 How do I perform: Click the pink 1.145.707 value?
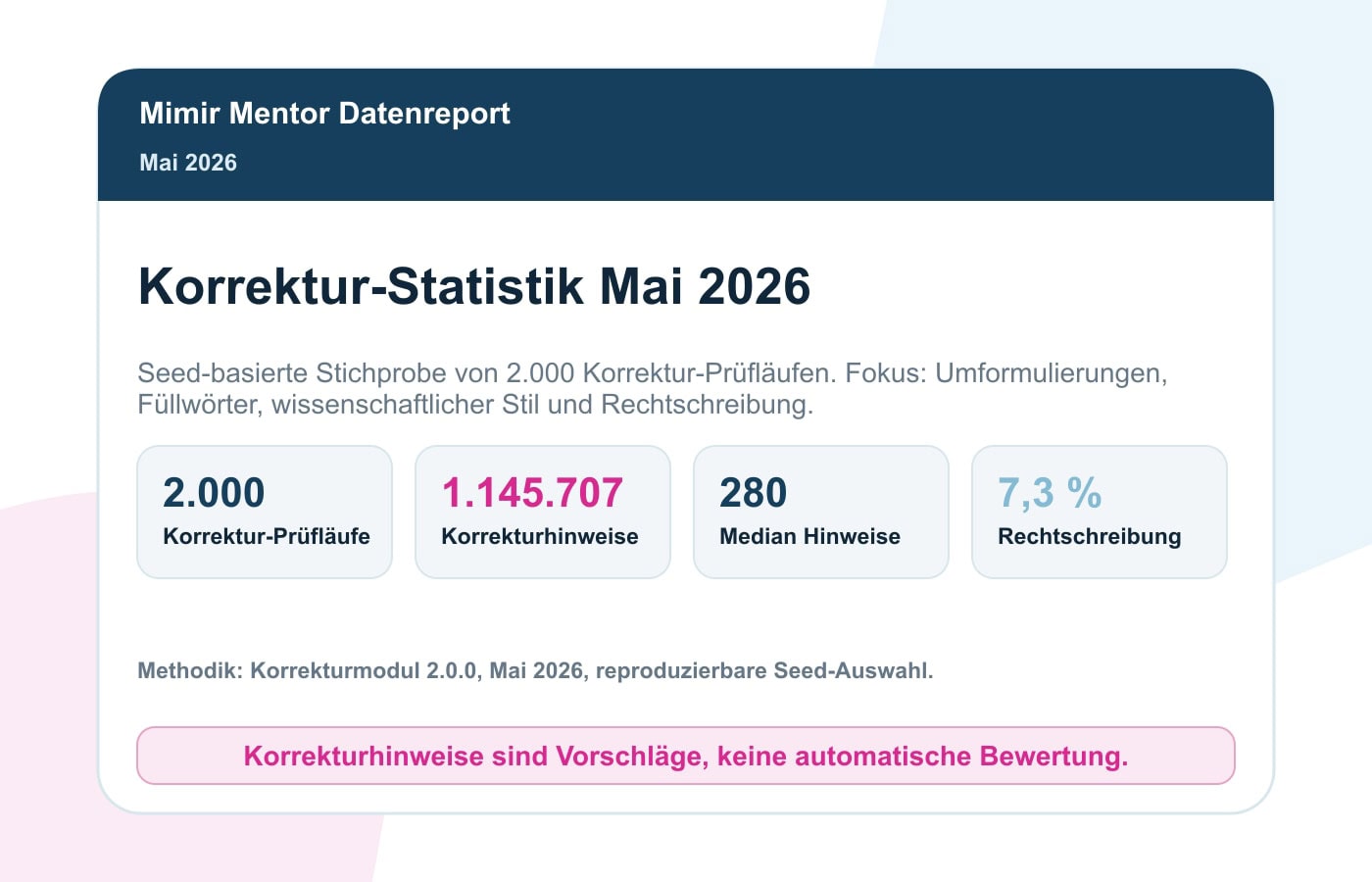[x=532, y=493]
